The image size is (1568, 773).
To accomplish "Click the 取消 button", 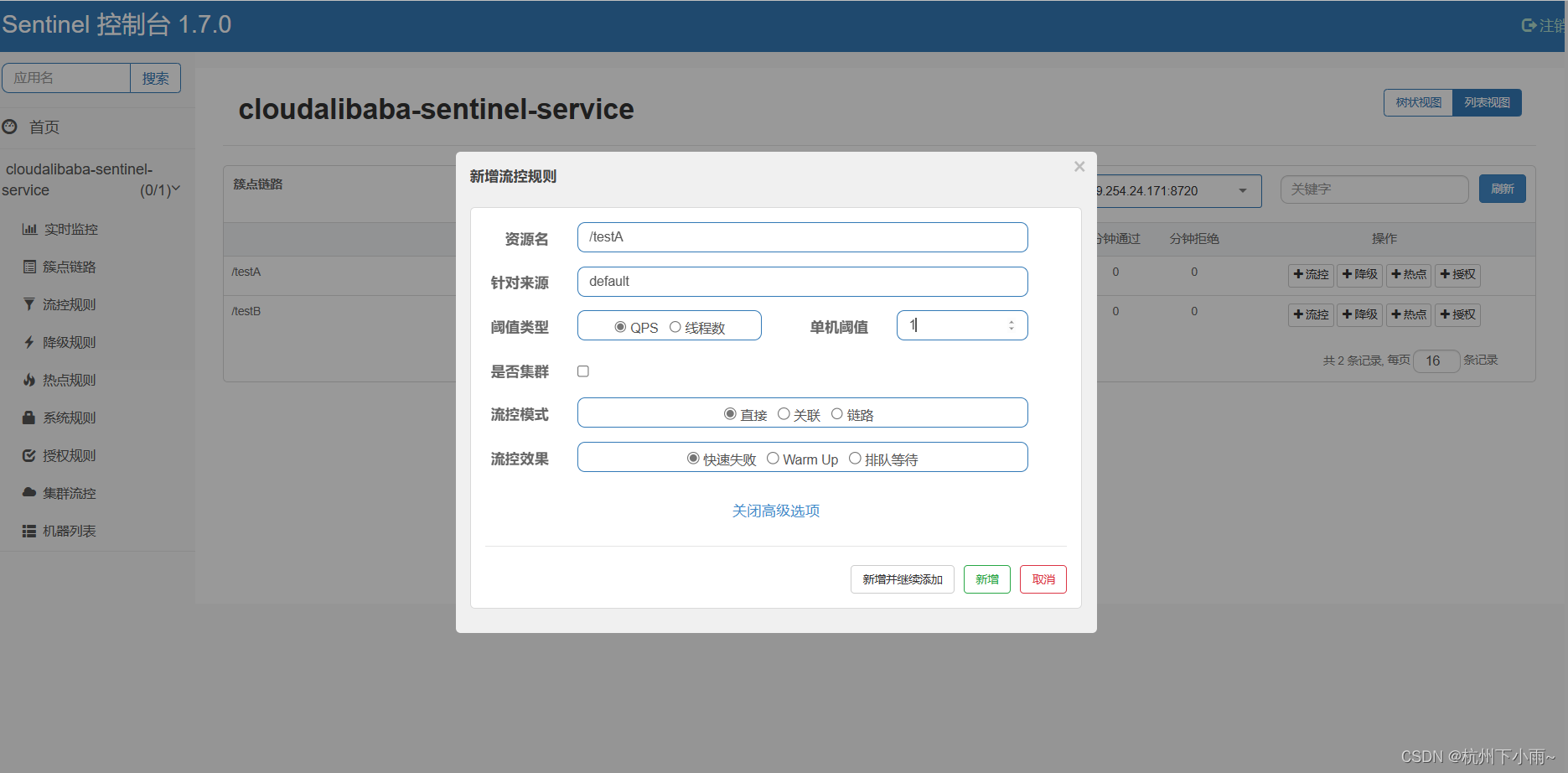I will click(x=1043, y=579).
